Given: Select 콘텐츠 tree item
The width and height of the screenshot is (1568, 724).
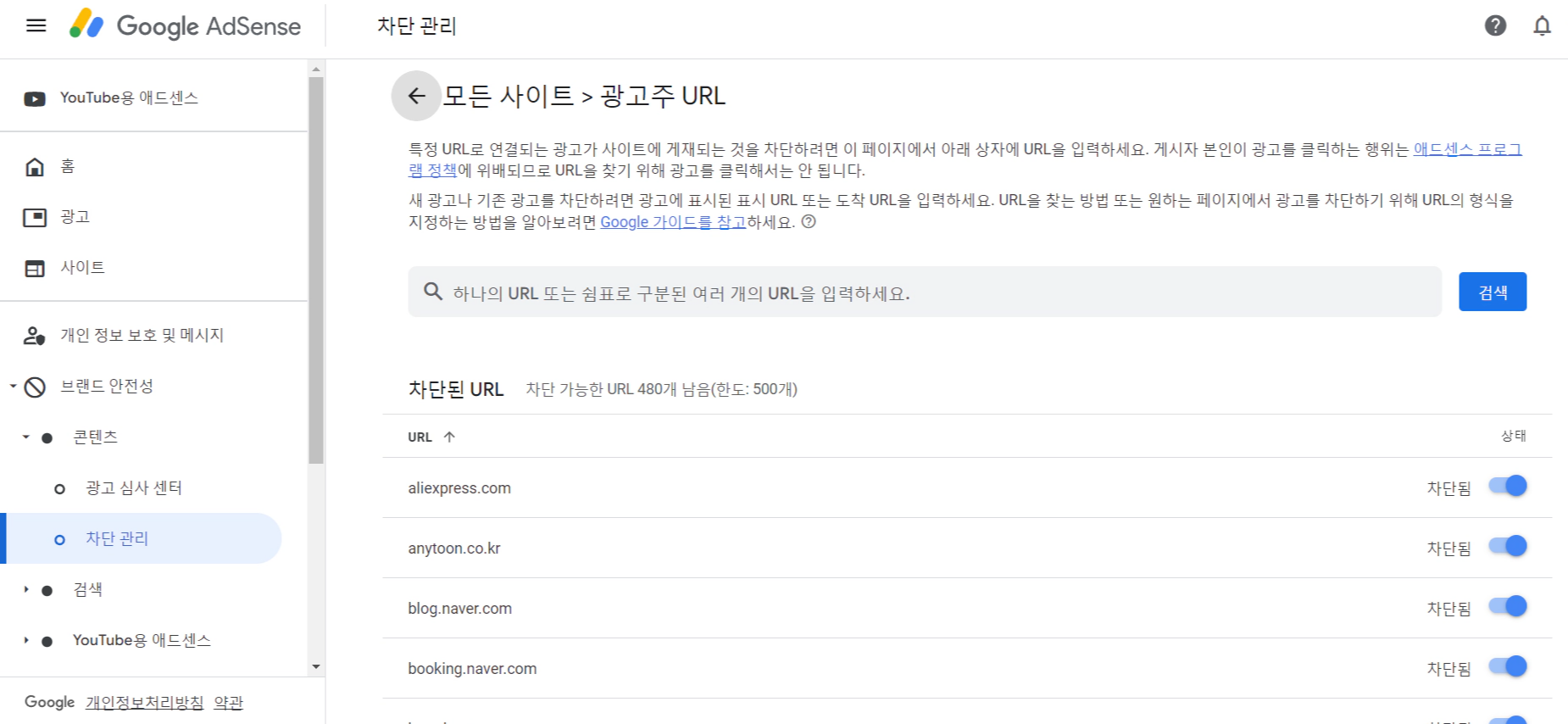Looking at the screenshot, I should pos(95,437).
